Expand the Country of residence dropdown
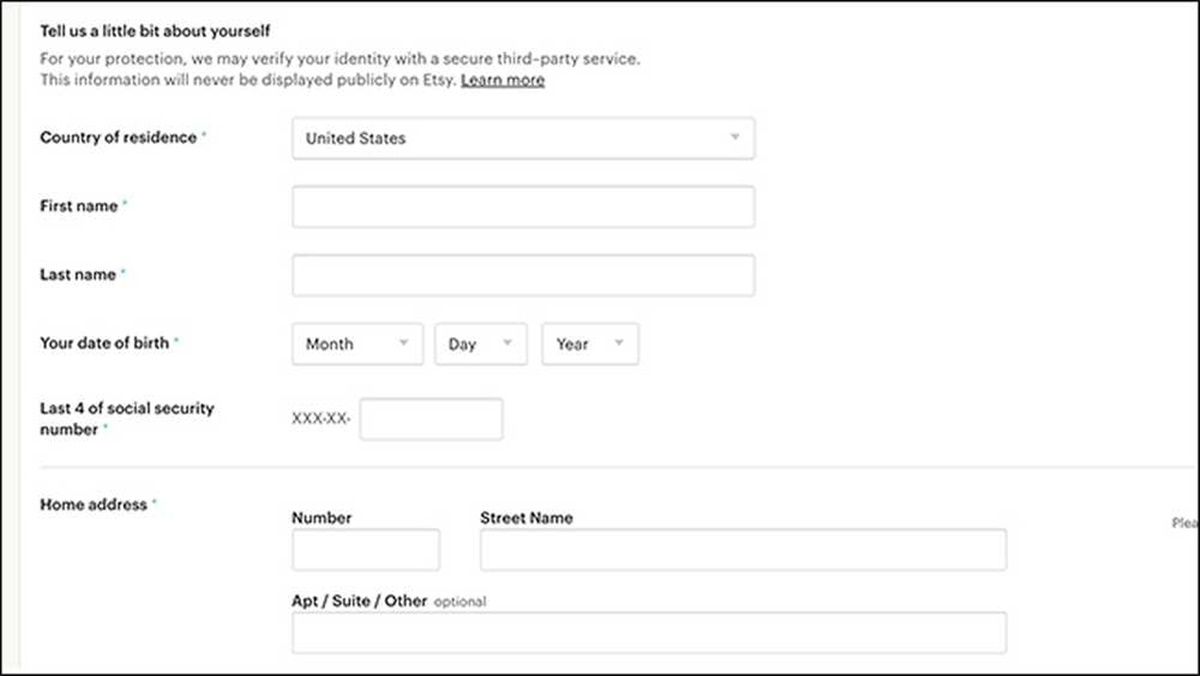1200x676 pixels. click(523, 138)
